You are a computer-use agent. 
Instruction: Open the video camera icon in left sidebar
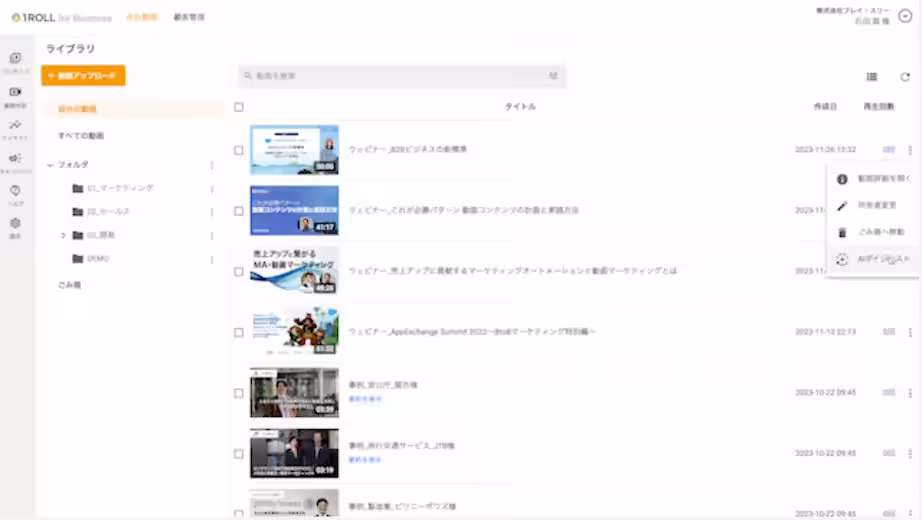15,92
